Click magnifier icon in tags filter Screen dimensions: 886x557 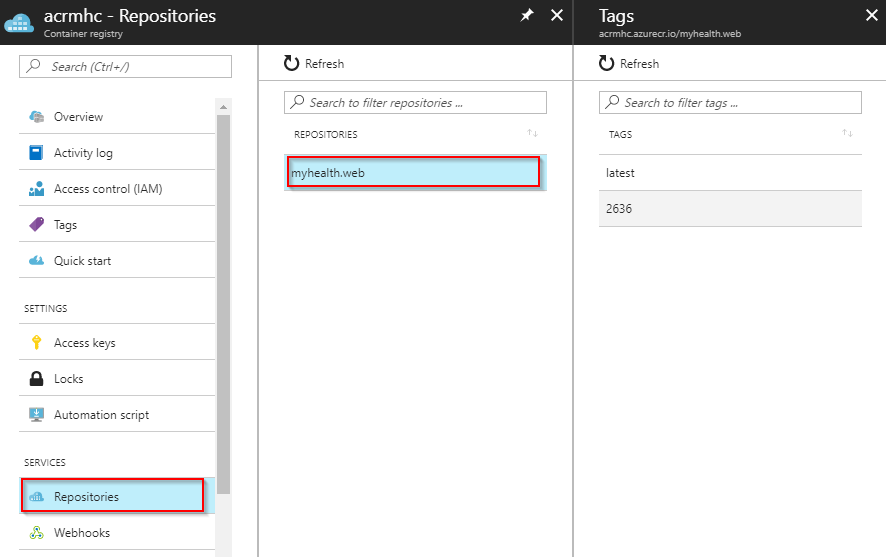click(612, 102)
